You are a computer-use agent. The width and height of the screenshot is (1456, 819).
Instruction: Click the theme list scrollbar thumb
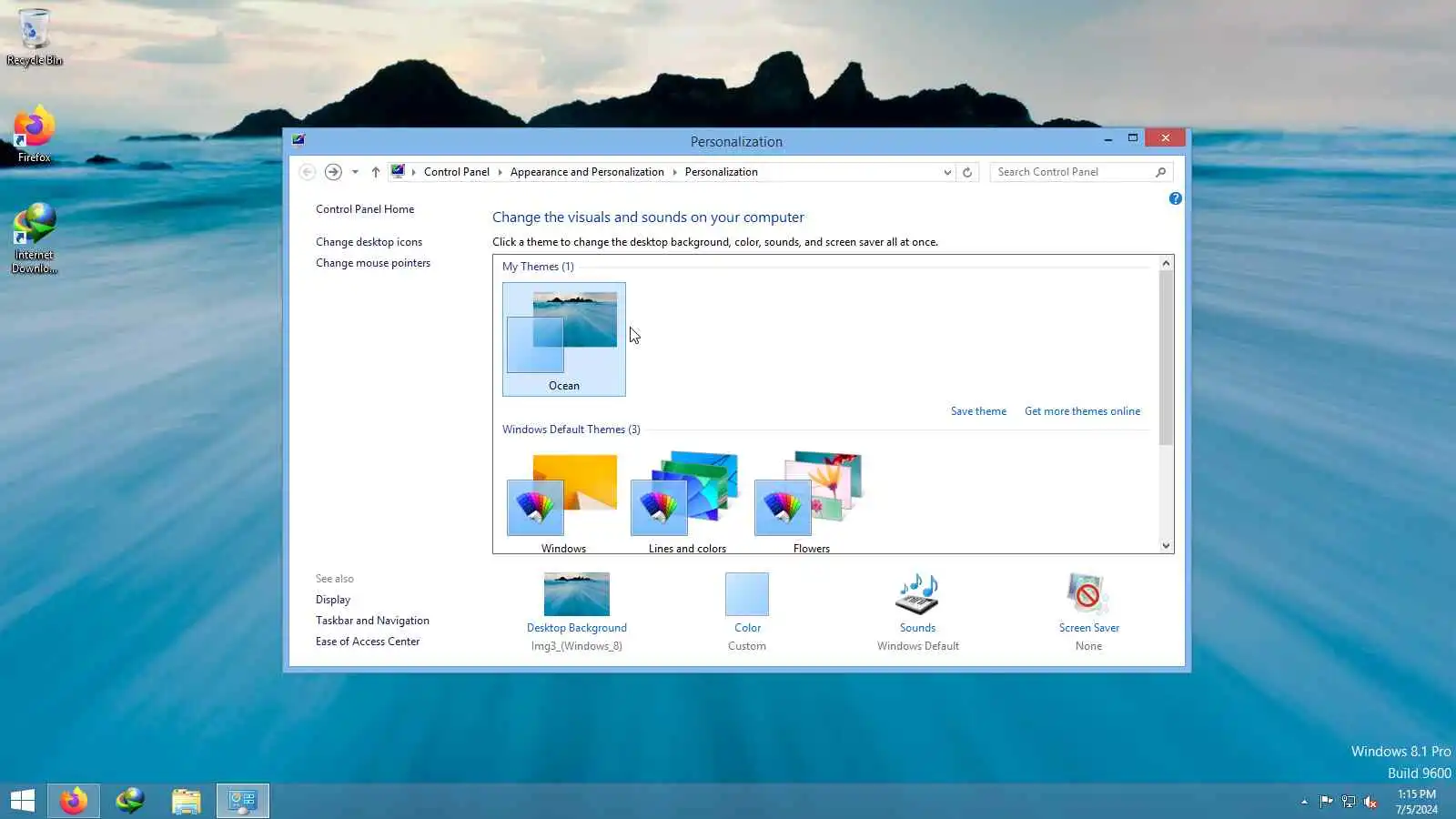point(1166,358)
